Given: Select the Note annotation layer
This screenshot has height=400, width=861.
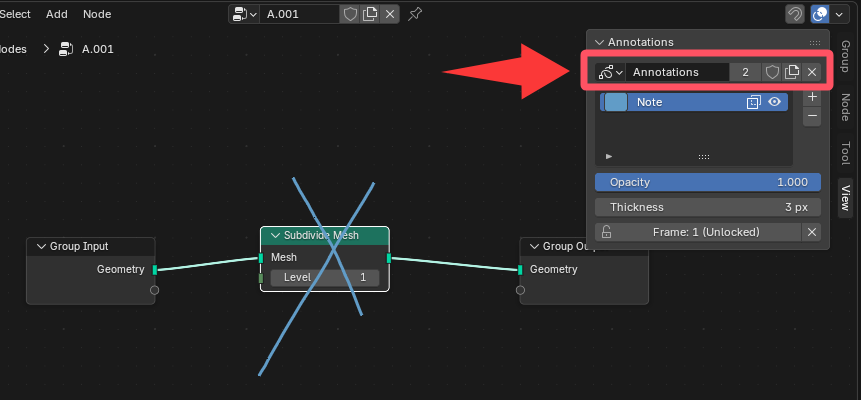Looking at the screenshot, I should (694, 102).
